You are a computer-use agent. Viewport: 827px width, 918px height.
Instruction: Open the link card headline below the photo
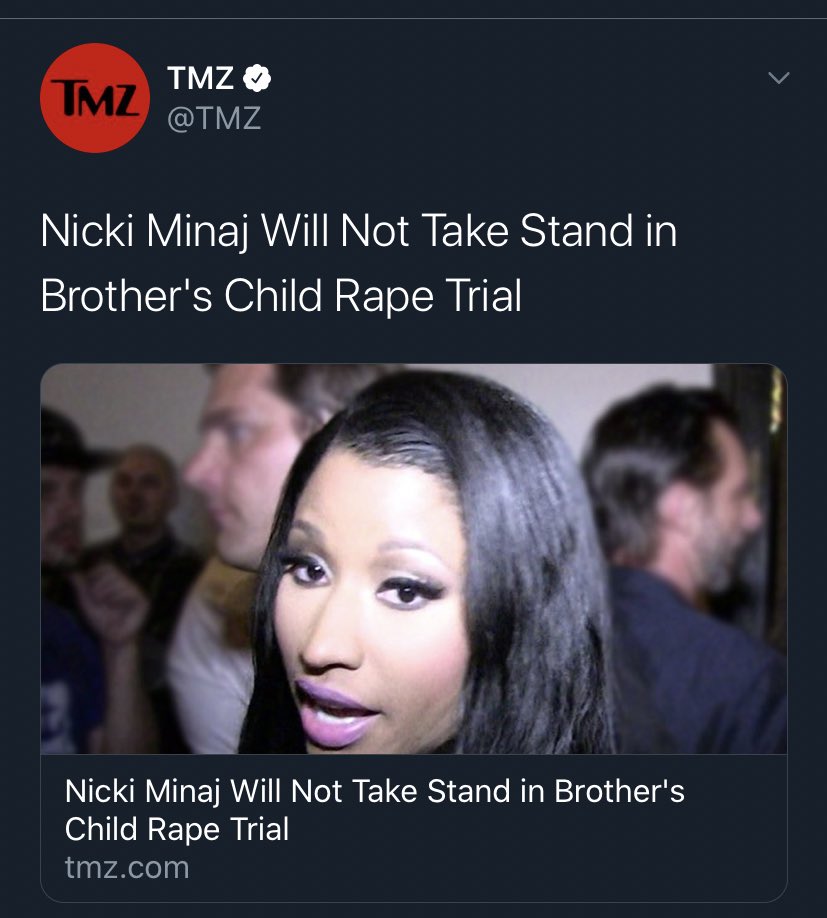point(375,810)
